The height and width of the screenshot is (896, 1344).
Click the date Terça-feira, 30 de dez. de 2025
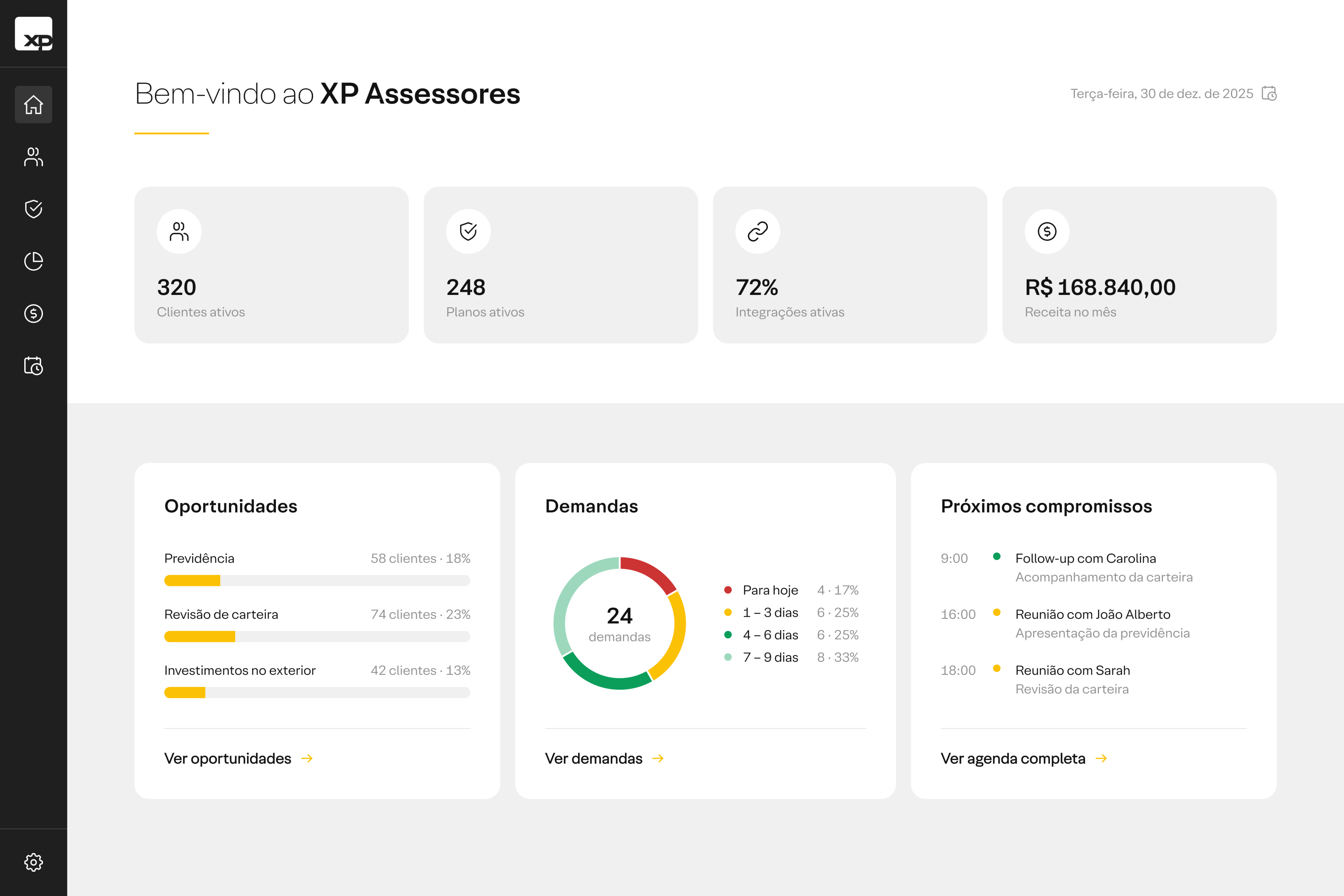point(1162,94)
